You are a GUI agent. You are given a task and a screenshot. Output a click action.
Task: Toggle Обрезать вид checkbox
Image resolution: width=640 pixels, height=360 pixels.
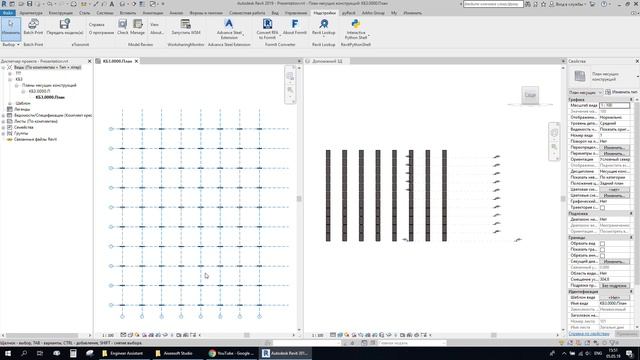point(602,244)
